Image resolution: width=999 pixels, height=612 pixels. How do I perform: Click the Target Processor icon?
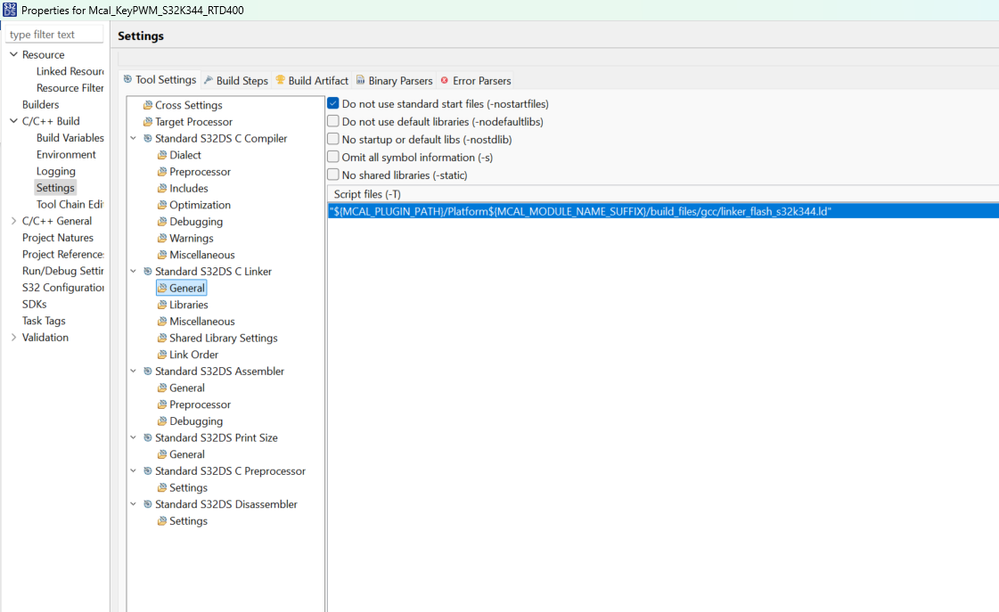148,122
